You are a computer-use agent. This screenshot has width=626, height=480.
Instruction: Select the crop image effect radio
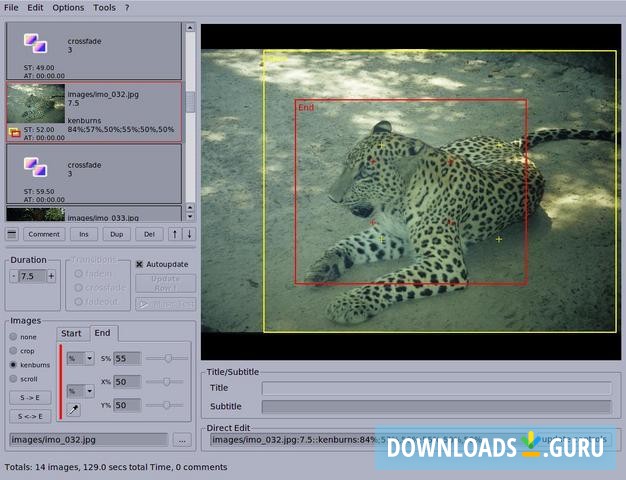13,351
